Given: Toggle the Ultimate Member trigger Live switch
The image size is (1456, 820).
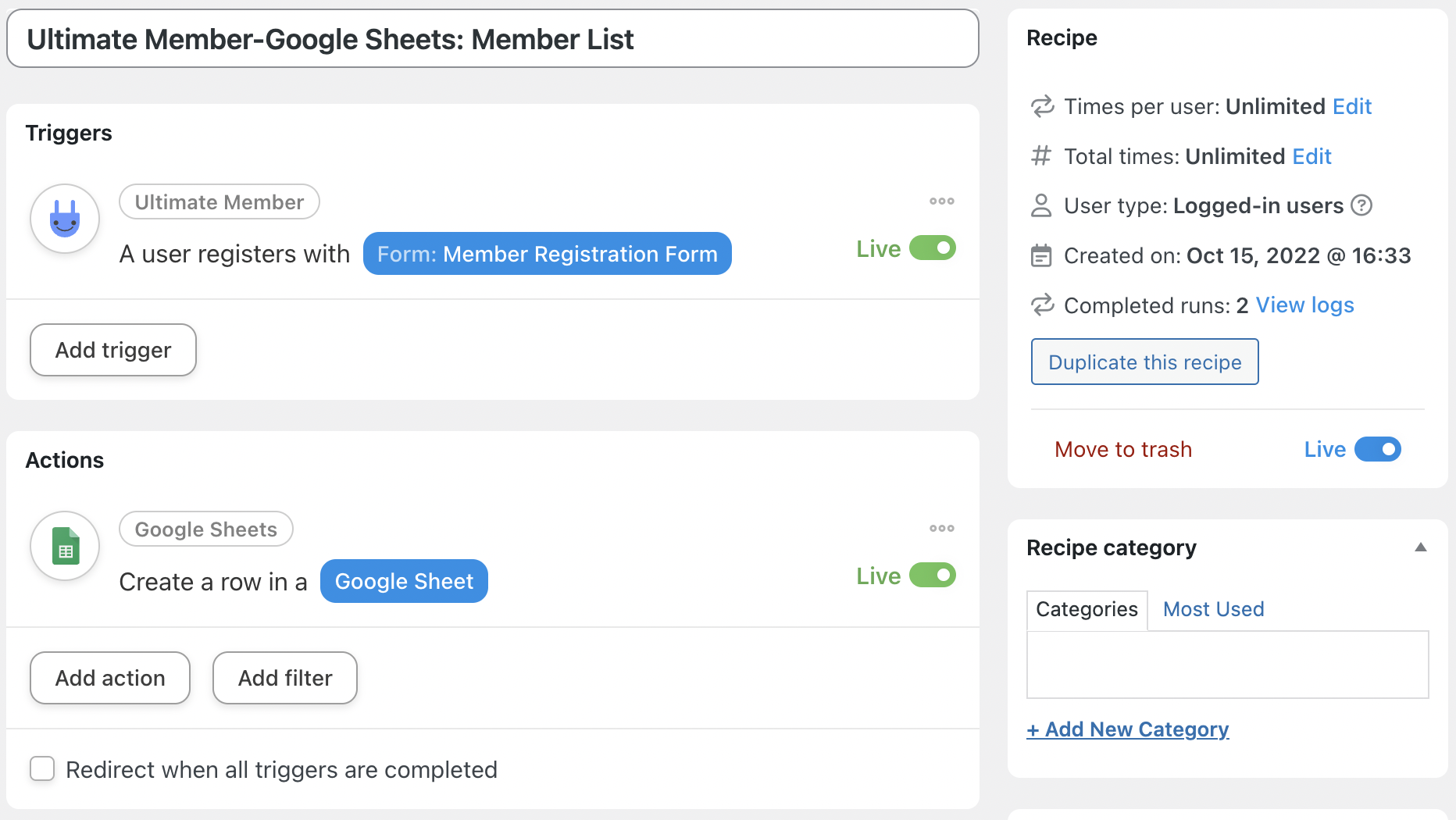Looking at the screenshot, I should (933, 248).
